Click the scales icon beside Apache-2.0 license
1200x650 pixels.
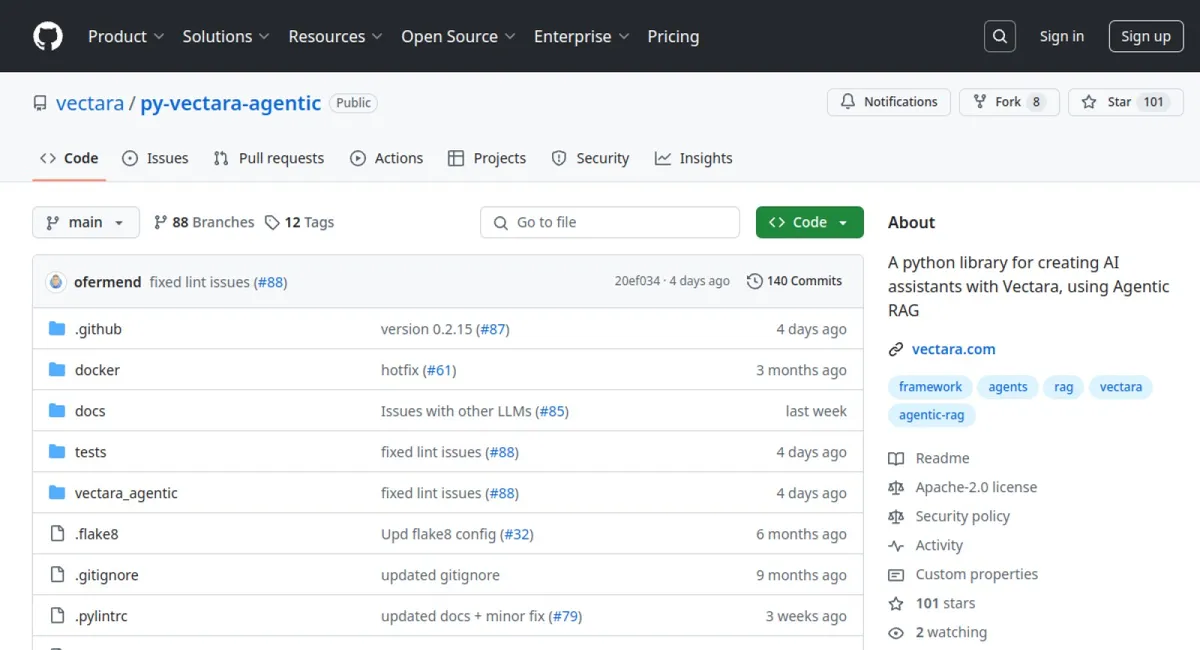[x=896, y=487]
